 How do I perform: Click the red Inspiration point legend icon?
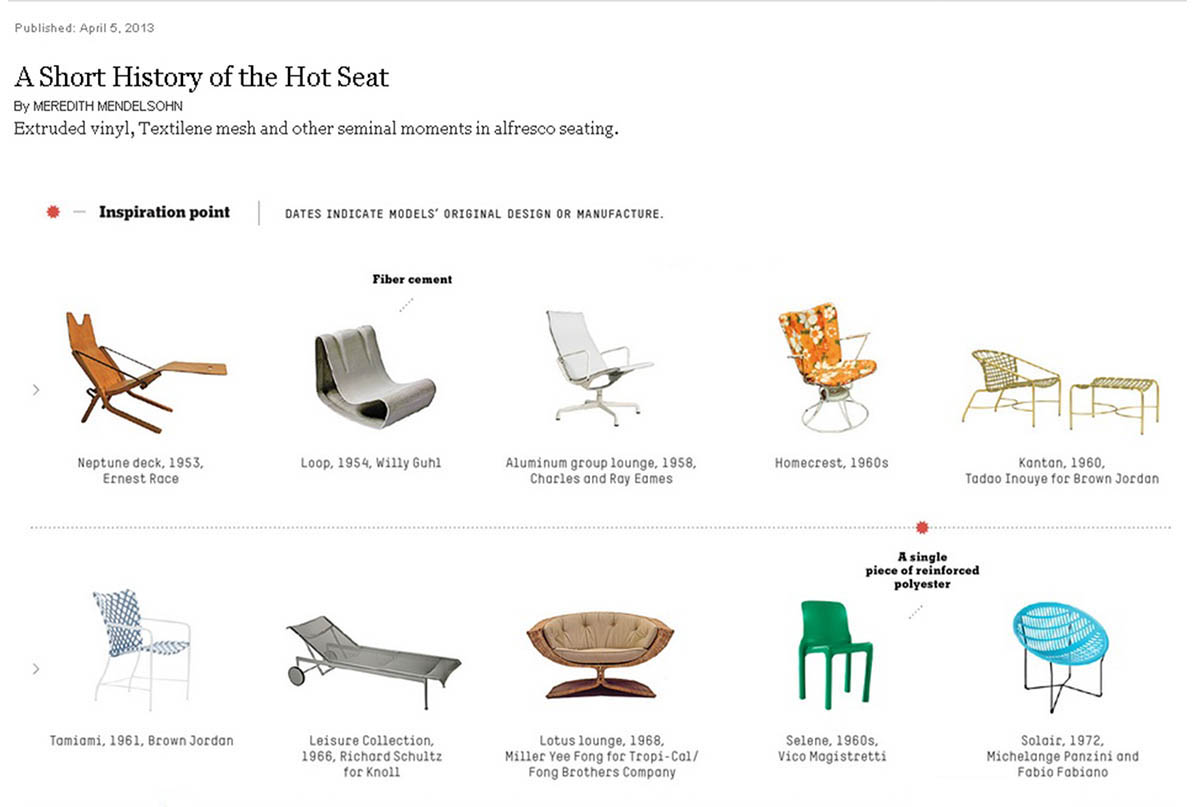(x=53, y=212)
